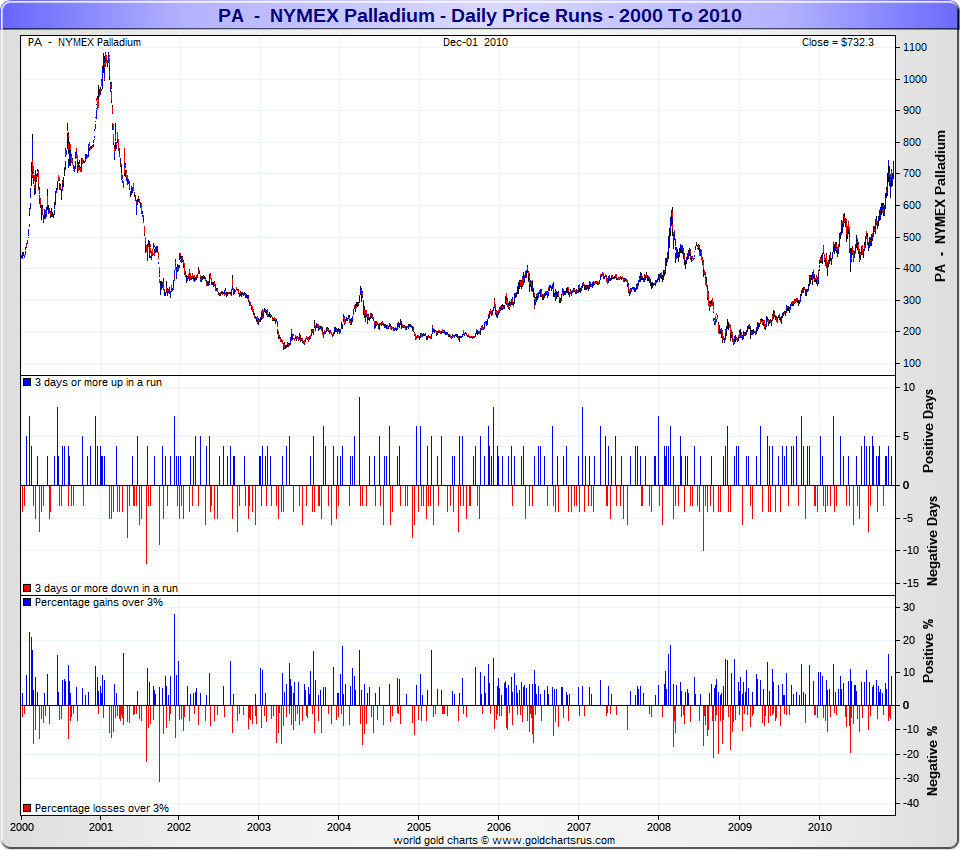Click the '3 days or more down in a run' legend text
The image size is (960, 850).
coord(106,588)
